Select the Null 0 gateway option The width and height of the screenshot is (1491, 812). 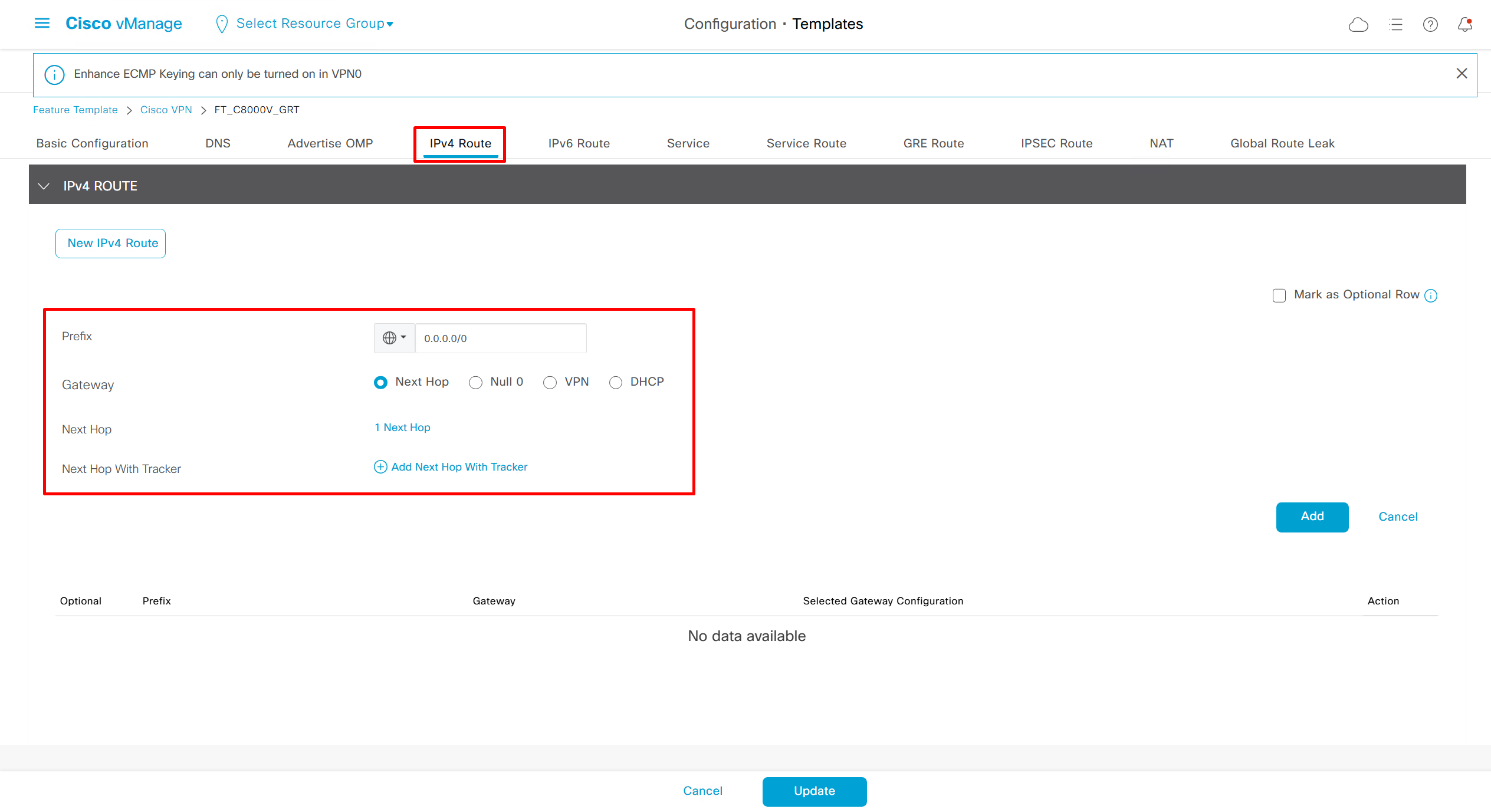point(475,383)
